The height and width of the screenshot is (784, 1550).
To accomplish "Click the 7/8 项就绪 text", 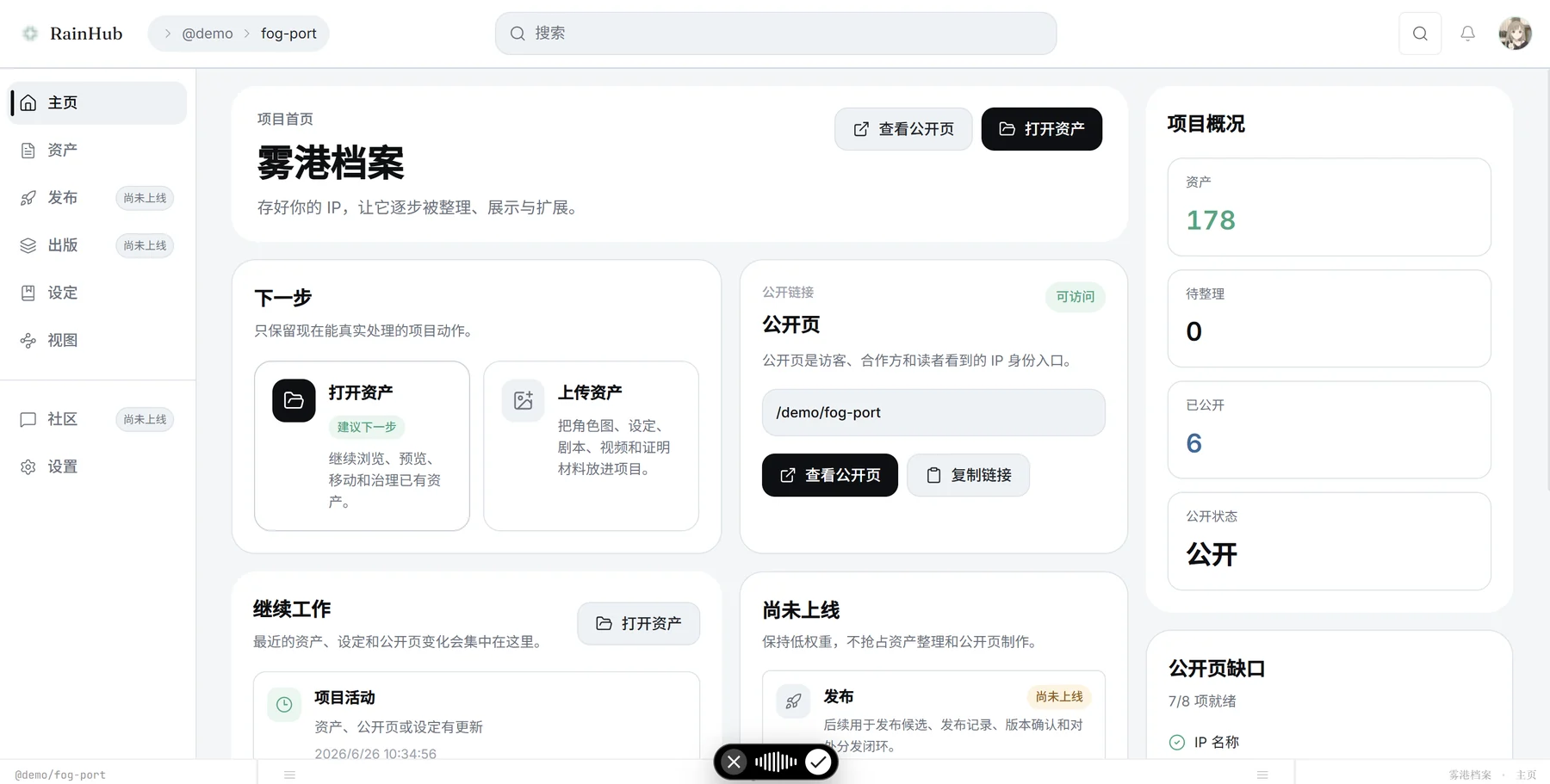I will [x=1202, y=701].
